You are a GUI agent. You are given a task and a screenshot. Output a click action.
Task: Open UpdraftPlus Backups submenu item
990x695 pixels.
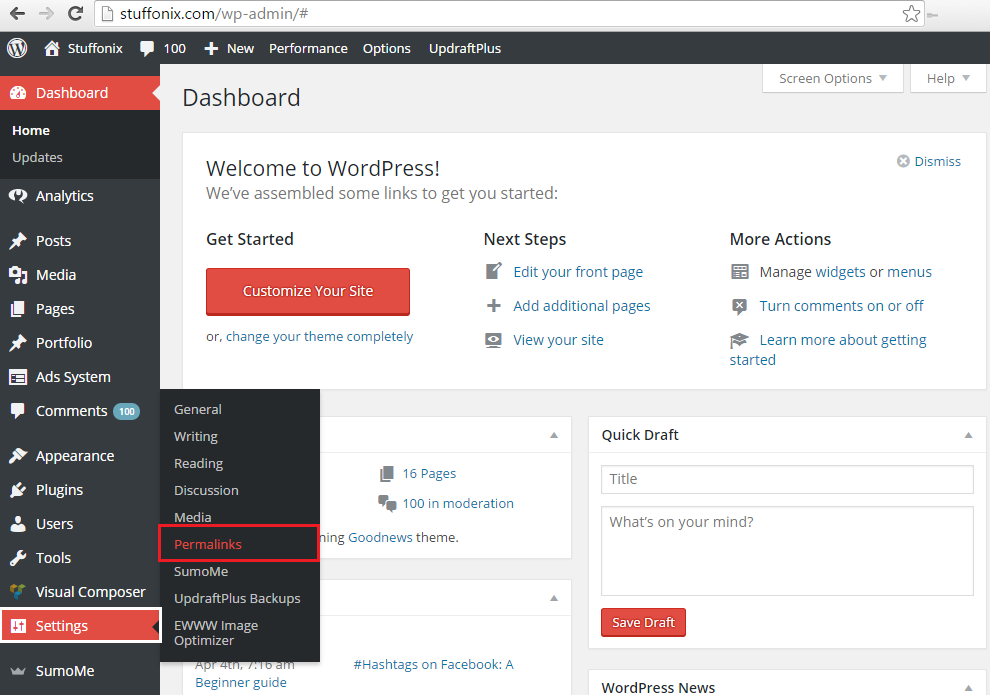[x=237, y=598]
